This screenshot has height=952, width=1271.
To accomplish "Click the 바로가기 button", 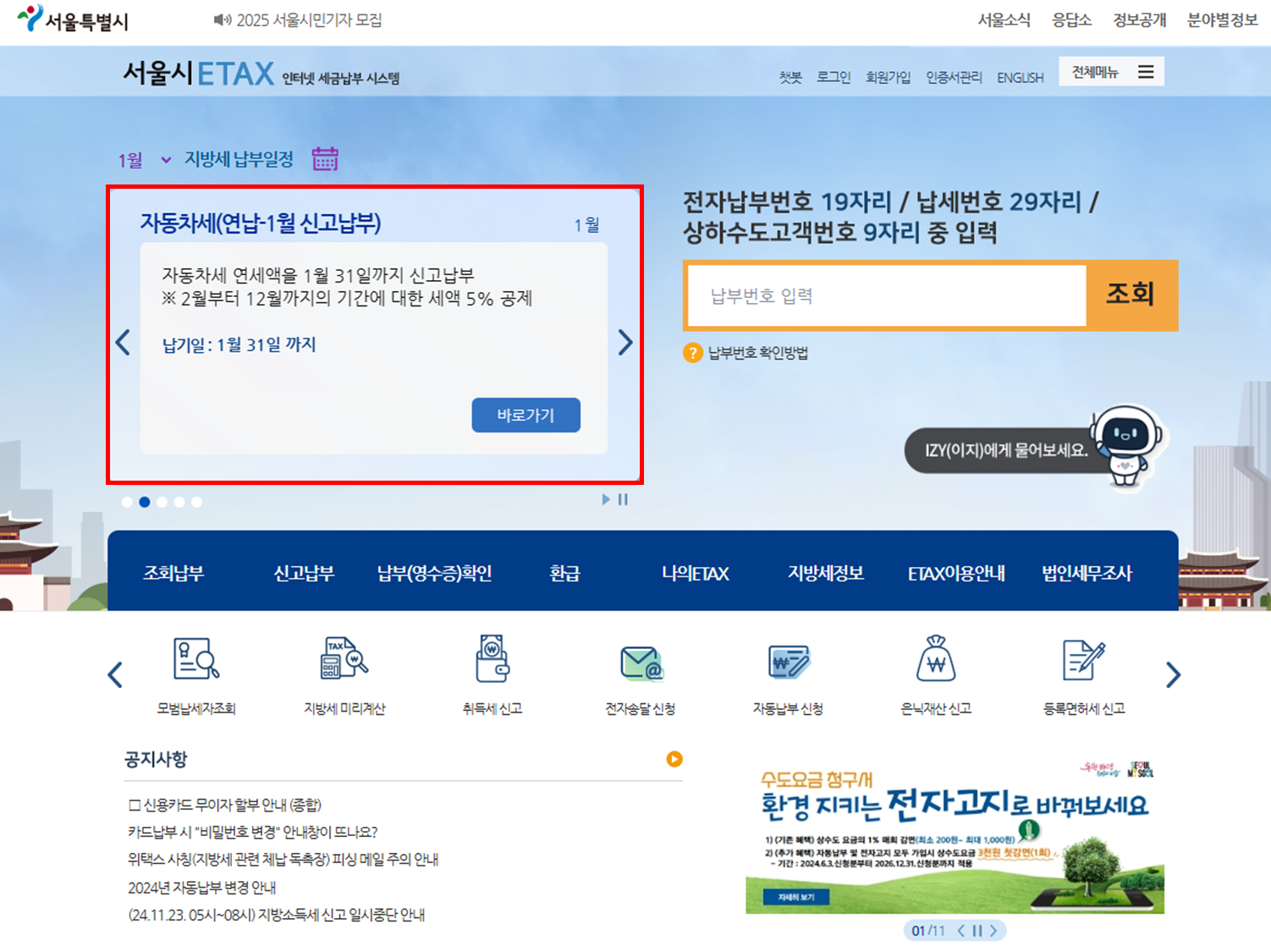I will click(525, 415).
